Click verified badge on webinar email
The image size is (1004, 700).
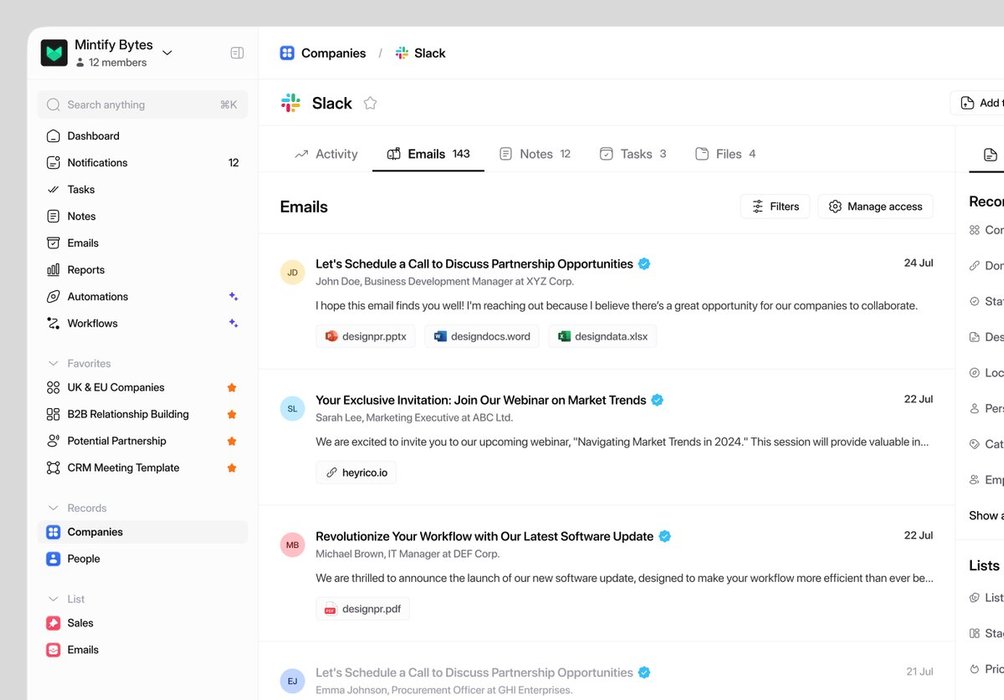point(658,400)
